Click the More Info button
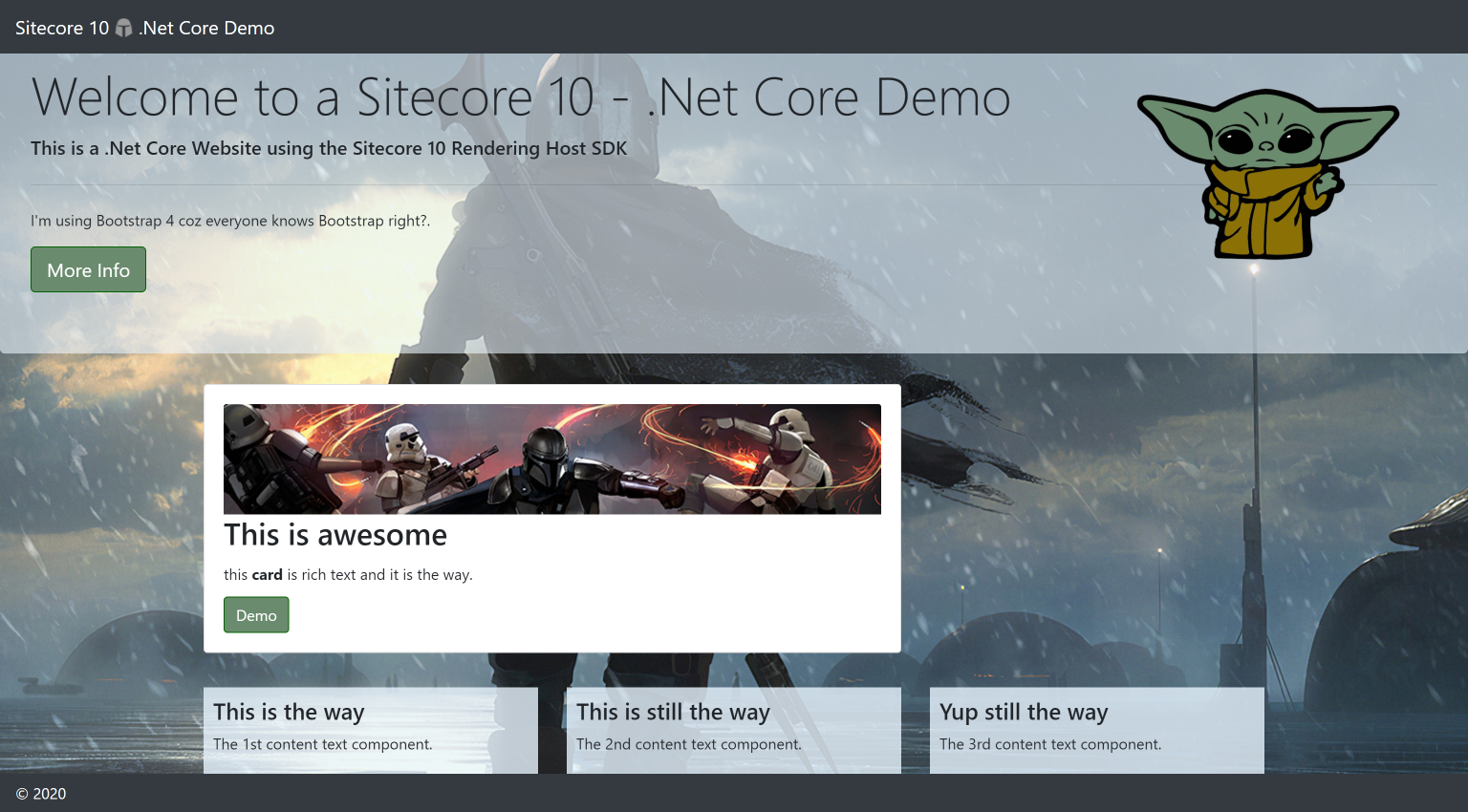 88,269
